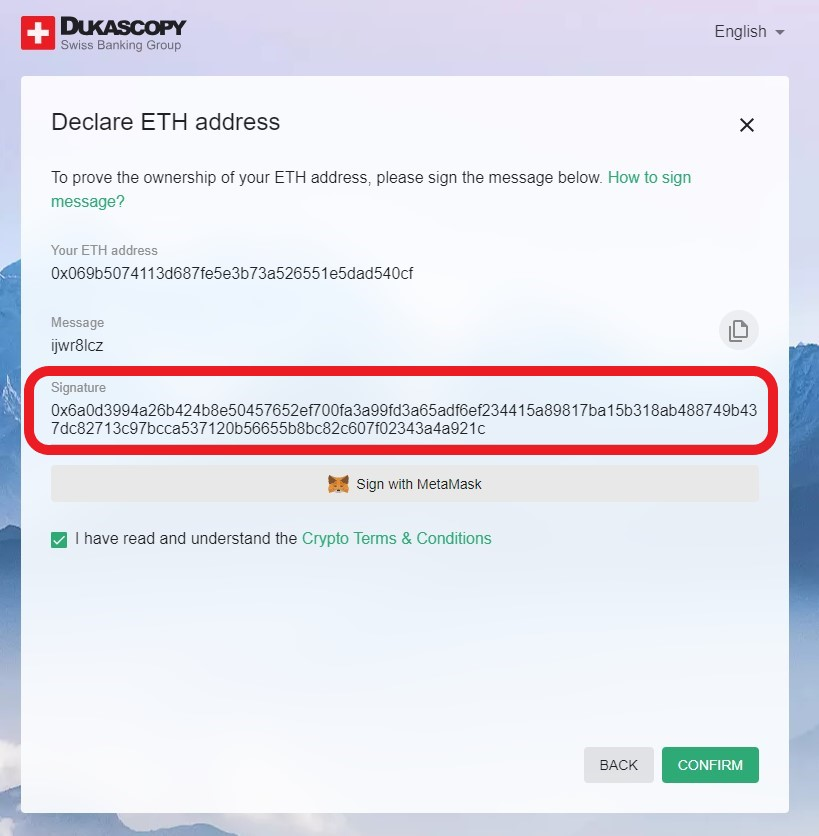Screen dimensions: 819x836
Task: Click the Dukascopy Swiss Banking Group wordmark
Action: pos(123,33)
